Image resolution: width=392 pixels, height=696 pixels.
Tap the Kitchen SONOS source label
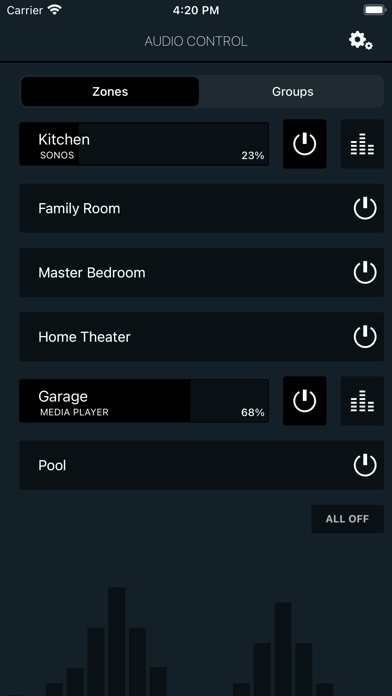(x=57, y=156)
